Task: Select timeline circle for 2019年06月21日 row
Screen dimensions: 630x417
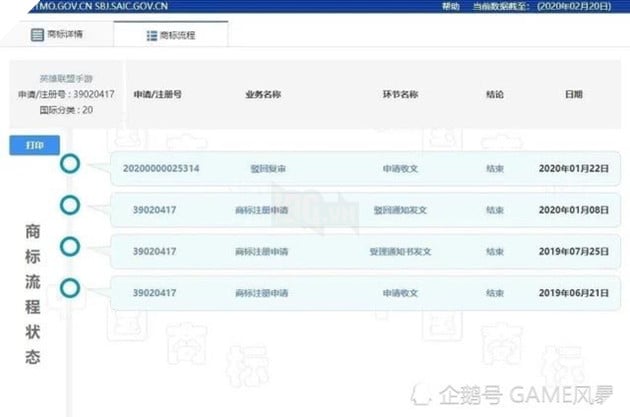Action: coord(70,288)
